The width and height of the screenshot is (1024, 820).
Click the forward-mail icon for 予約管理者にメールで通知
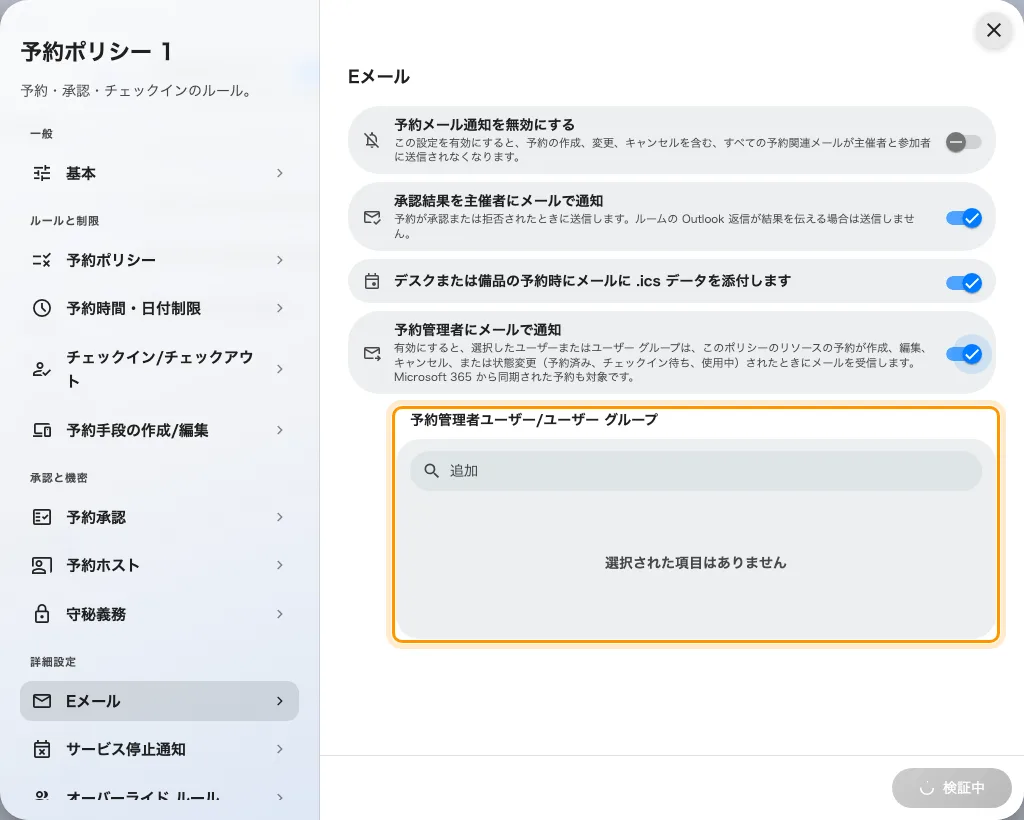click(x=372, y=353)
